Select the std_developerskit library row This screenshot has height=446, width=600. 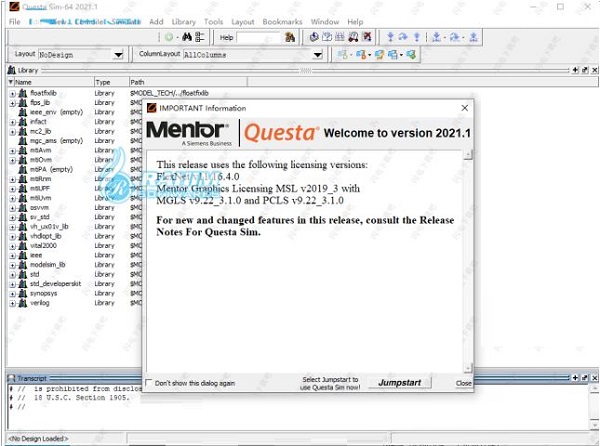55,284
